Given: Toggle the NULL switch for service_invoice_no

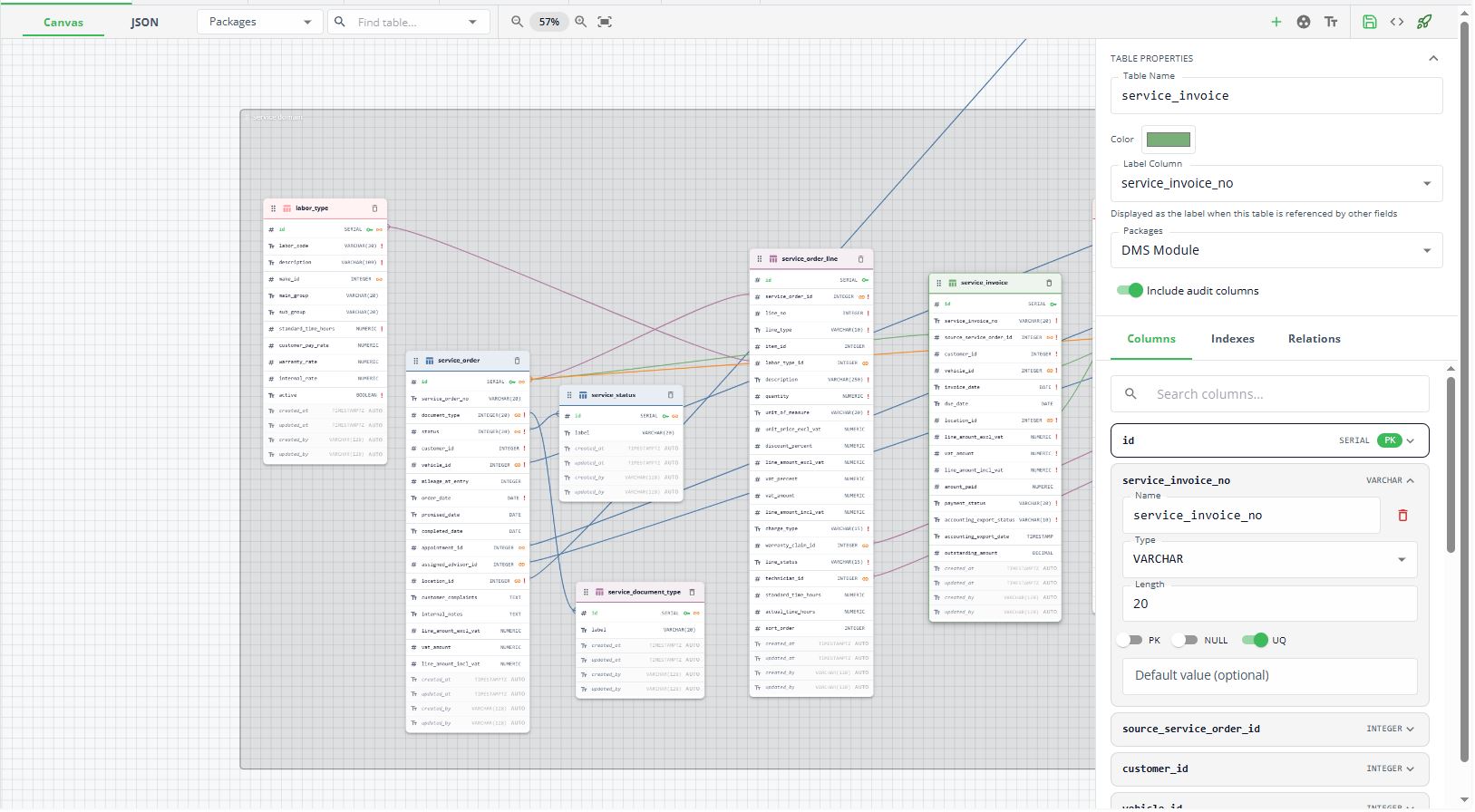Looking at the screenshot, I should coord(1184,640).
